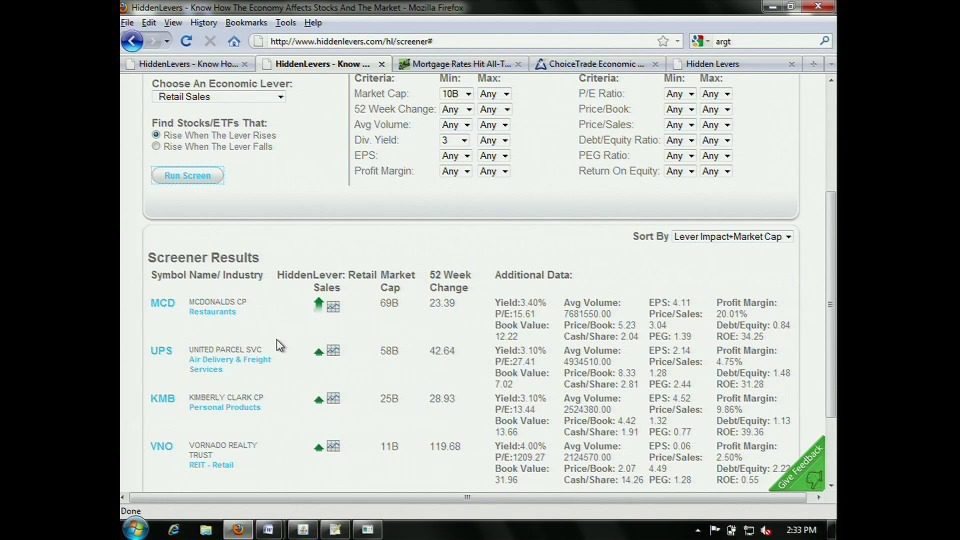Click the 2:33 PM clock
This screenshot has width=960, height=540.
point(801,530)
